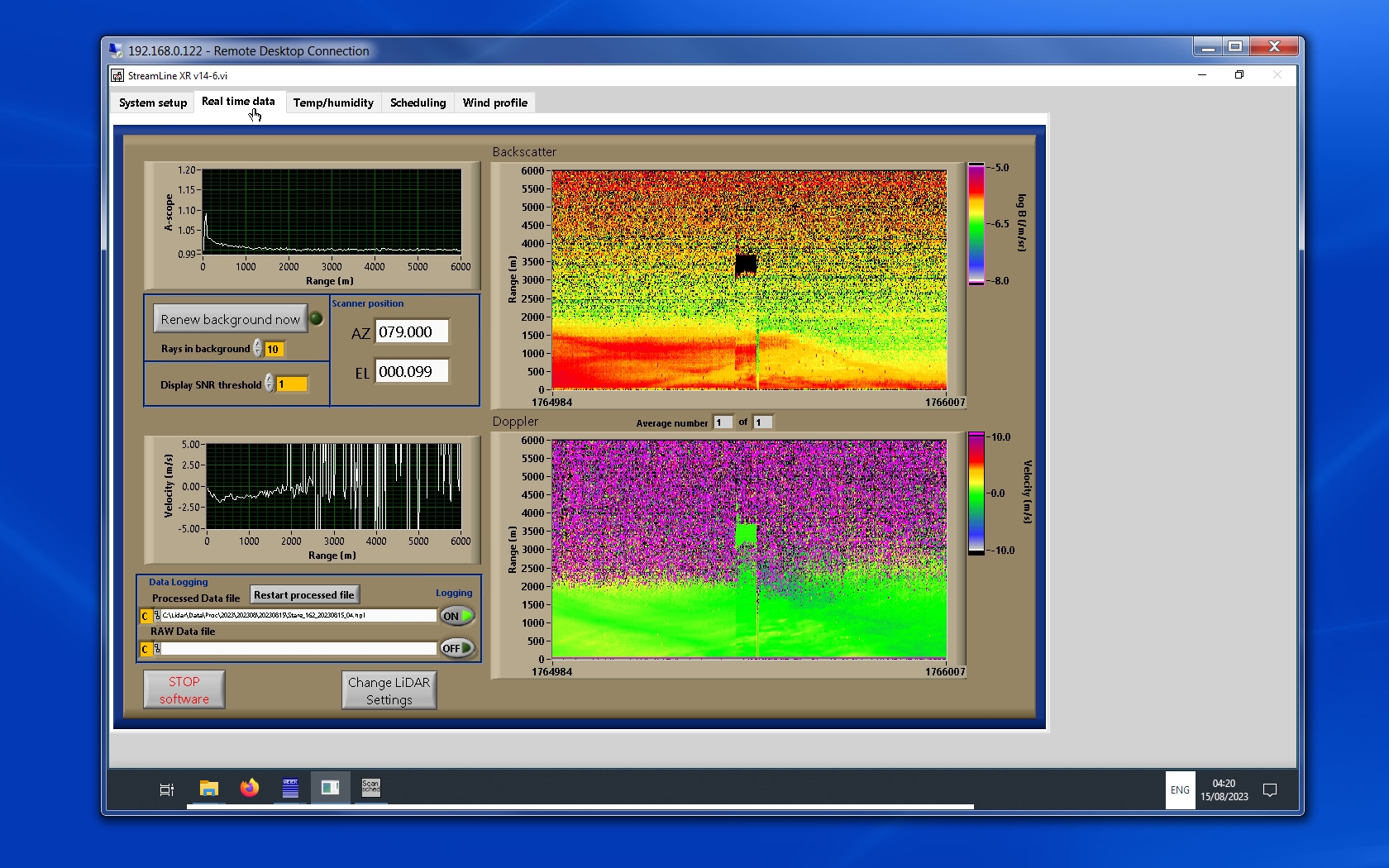Turn off processed data logging switch
This screenshot has width=1389, height=868.
tap(457, 616)
